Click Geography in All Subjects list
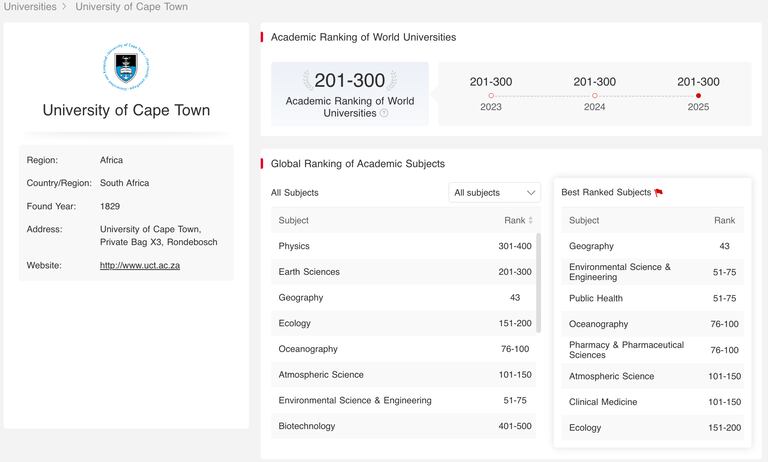The image size is (768, 462). (300, 297)
